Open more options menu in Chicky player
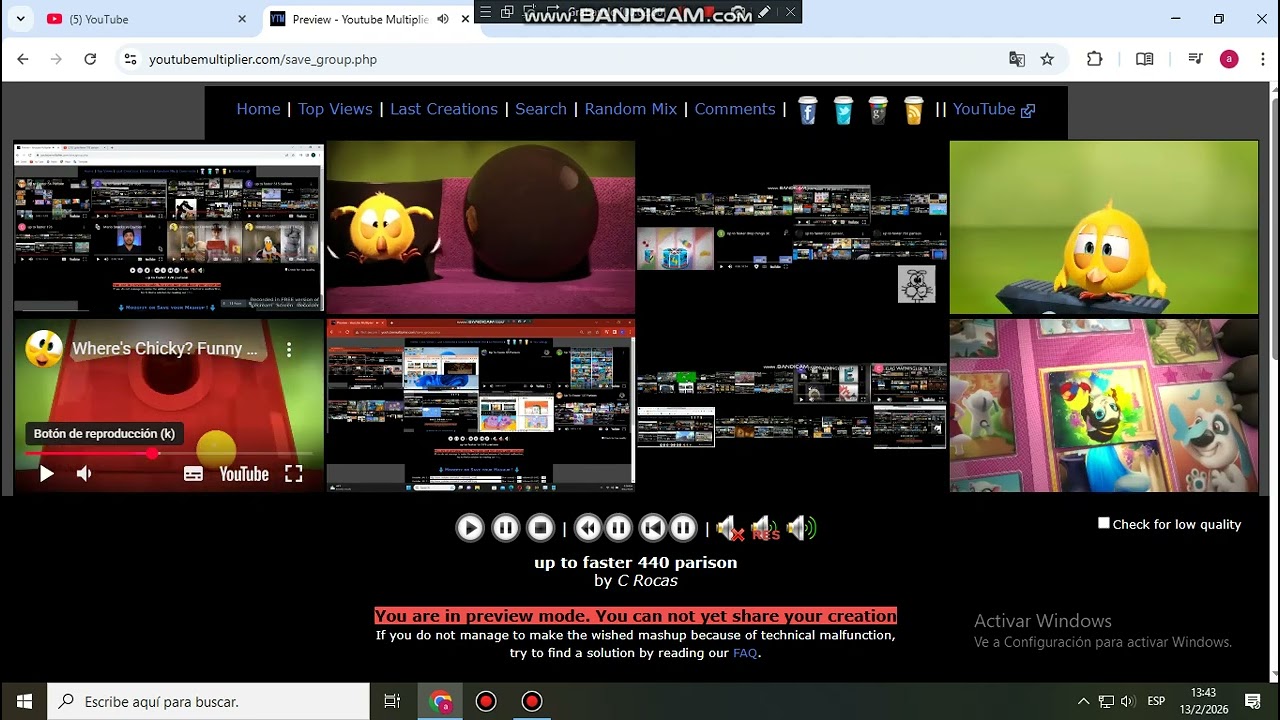 (x=289, y=349)
